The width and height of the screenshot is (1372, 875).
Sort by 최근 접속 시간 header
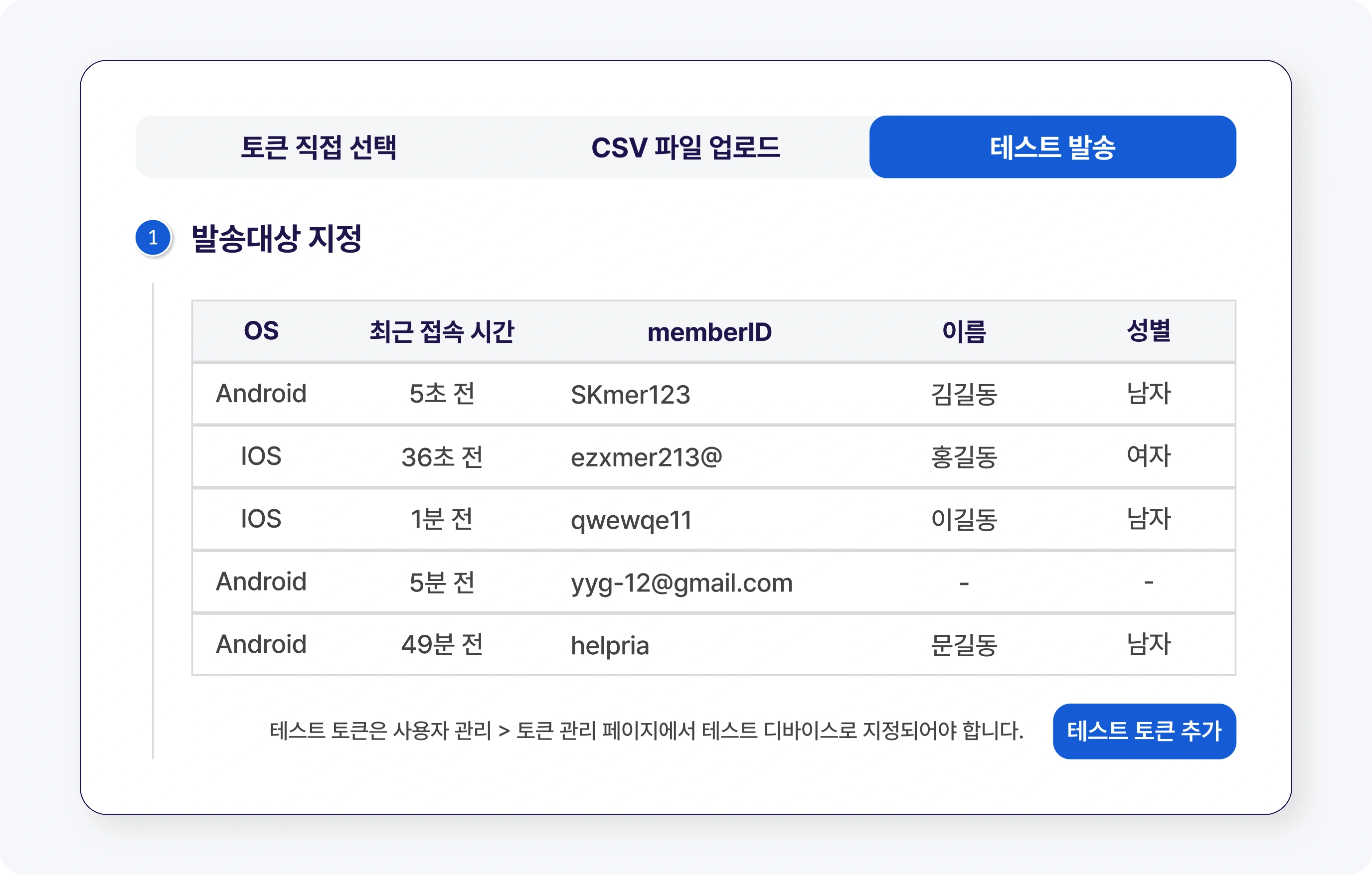click(442, 331)
